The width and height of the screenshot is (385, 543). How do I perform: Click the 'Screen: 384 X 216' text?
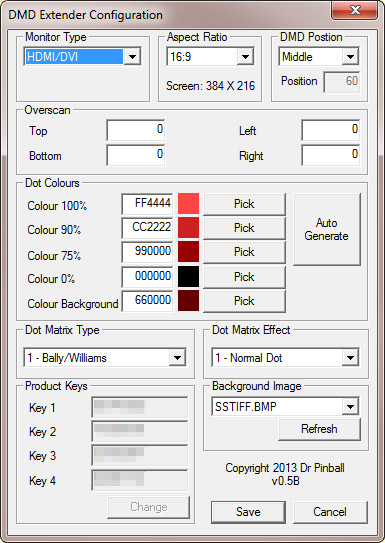(211, 86)
